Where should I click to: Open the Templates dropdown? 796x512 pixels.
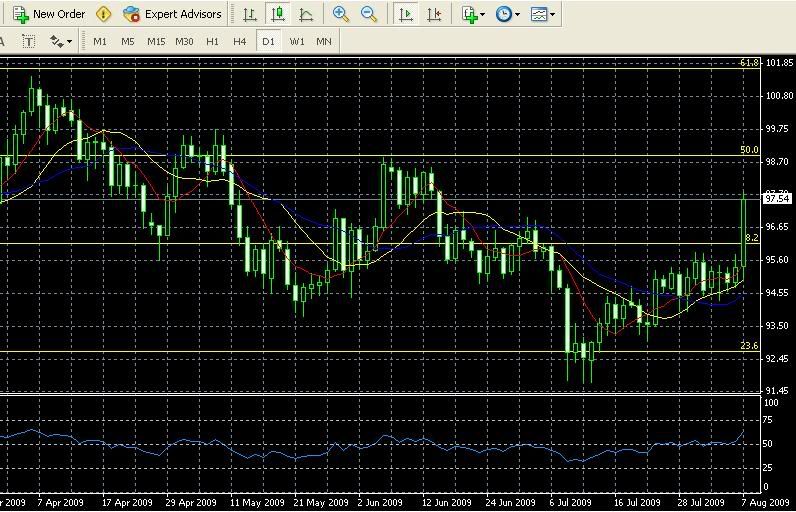tap(544, 14)
